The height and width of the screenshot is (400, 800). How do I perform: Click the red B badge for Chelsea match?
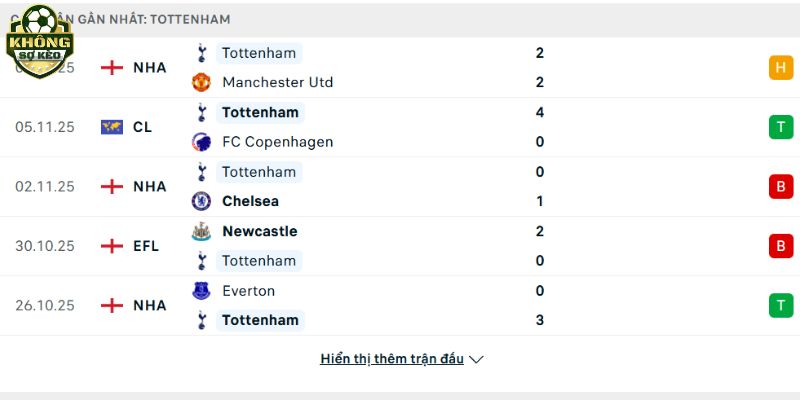pyautogui.click(x=780, y=187)
